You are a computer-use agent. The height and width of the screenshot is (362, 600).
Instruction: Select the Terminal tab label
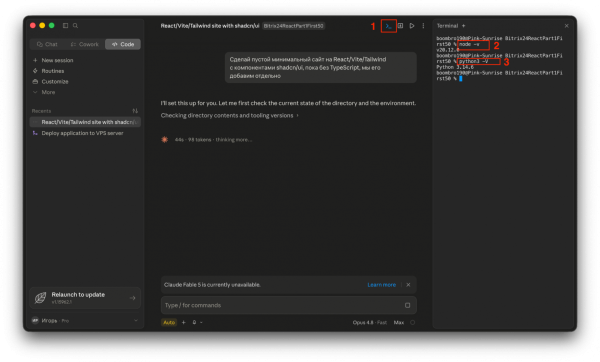447,26
